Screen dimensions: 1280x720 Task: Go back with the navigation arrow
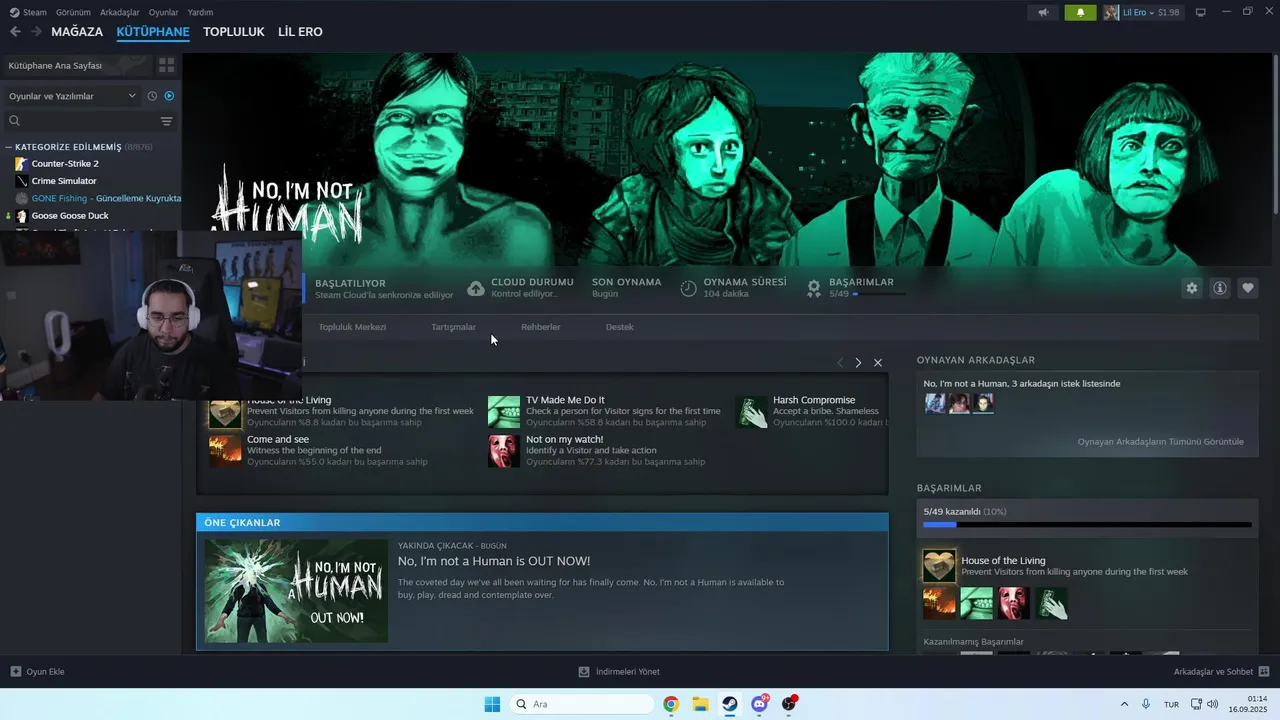tap(15, 32)
